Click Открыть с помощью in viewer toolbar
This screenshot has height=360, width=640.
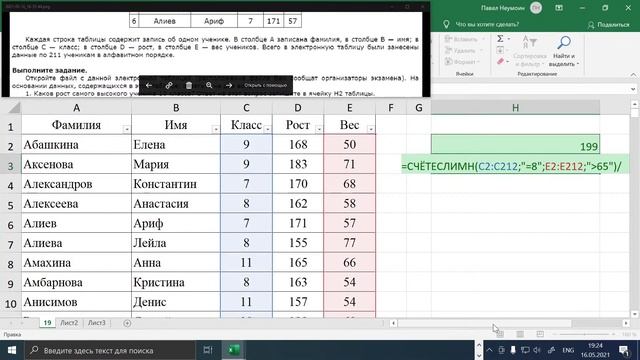pyautogui.click(x=266, y=85)
